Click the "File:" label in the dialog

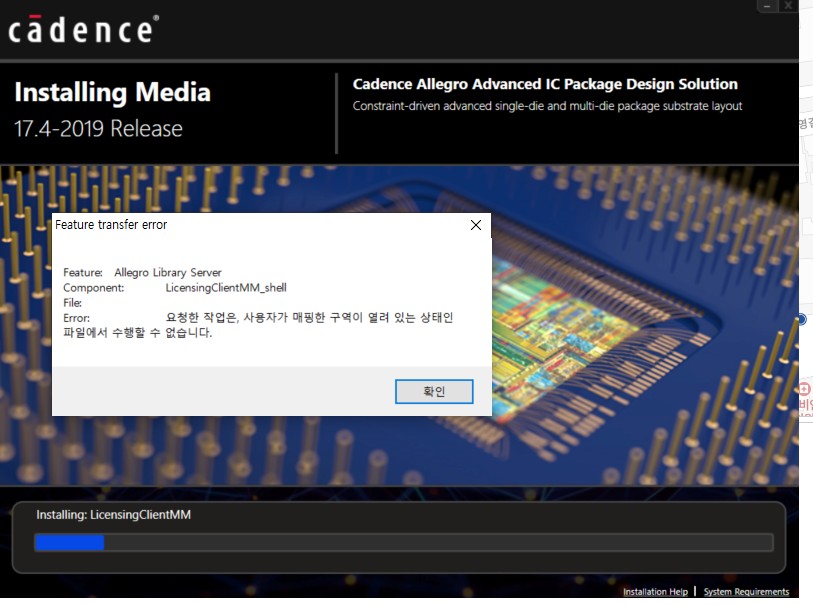[x=73, y=303]
